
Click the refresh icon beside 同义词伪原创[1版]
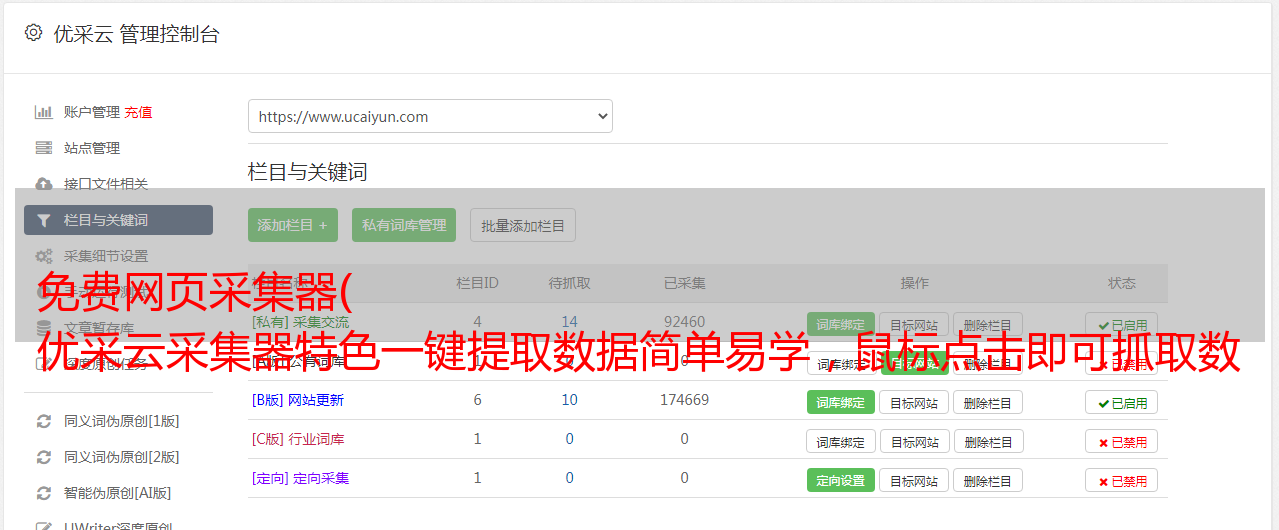click(x=44, y=421)
